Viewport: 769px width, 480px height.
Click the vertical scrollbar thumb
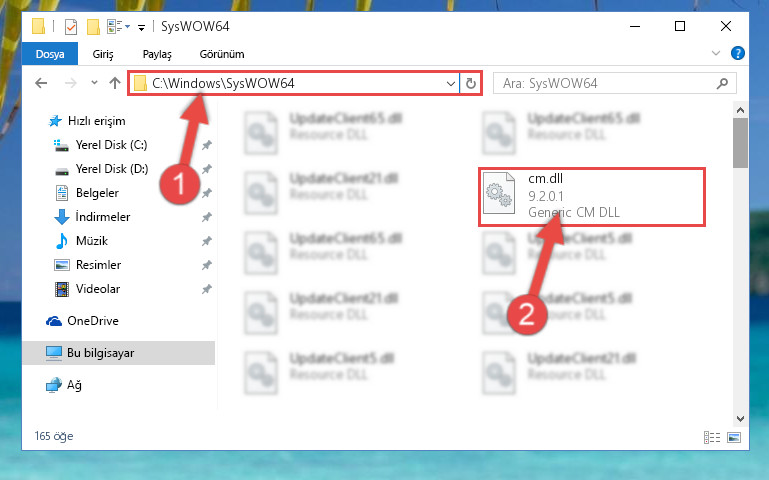click(x=740, y=143)
